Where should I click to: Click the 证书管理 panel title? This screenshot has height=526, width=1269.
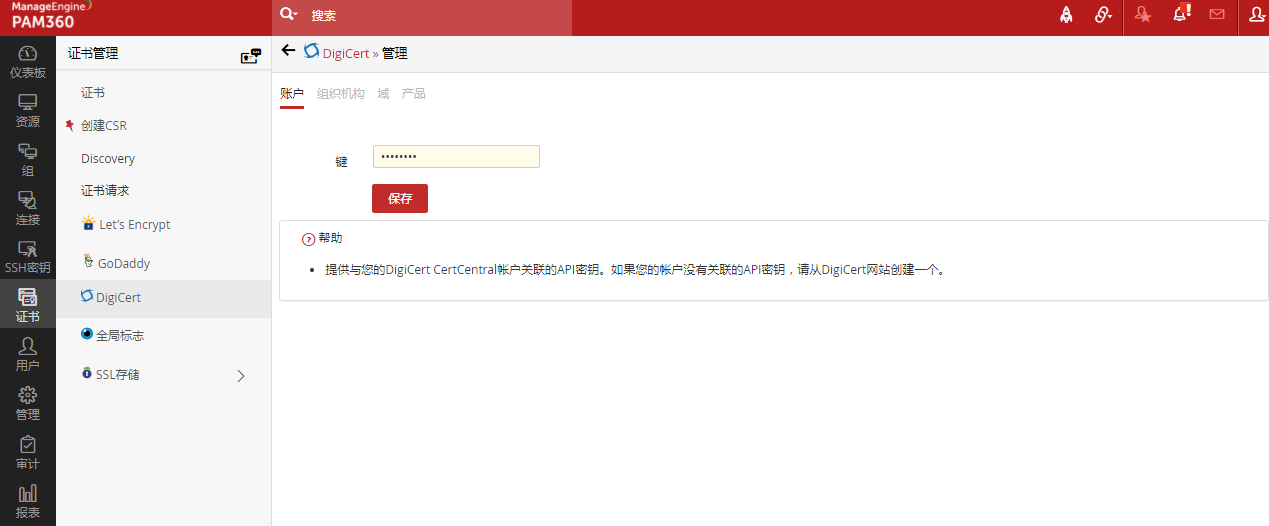pos(93,54)
